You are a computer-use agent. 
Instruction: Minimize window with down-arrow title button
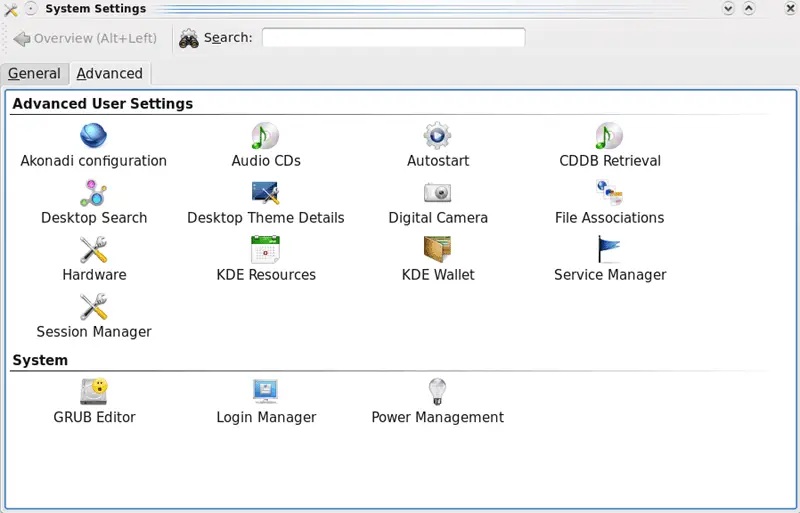click(x=729, y=9)
